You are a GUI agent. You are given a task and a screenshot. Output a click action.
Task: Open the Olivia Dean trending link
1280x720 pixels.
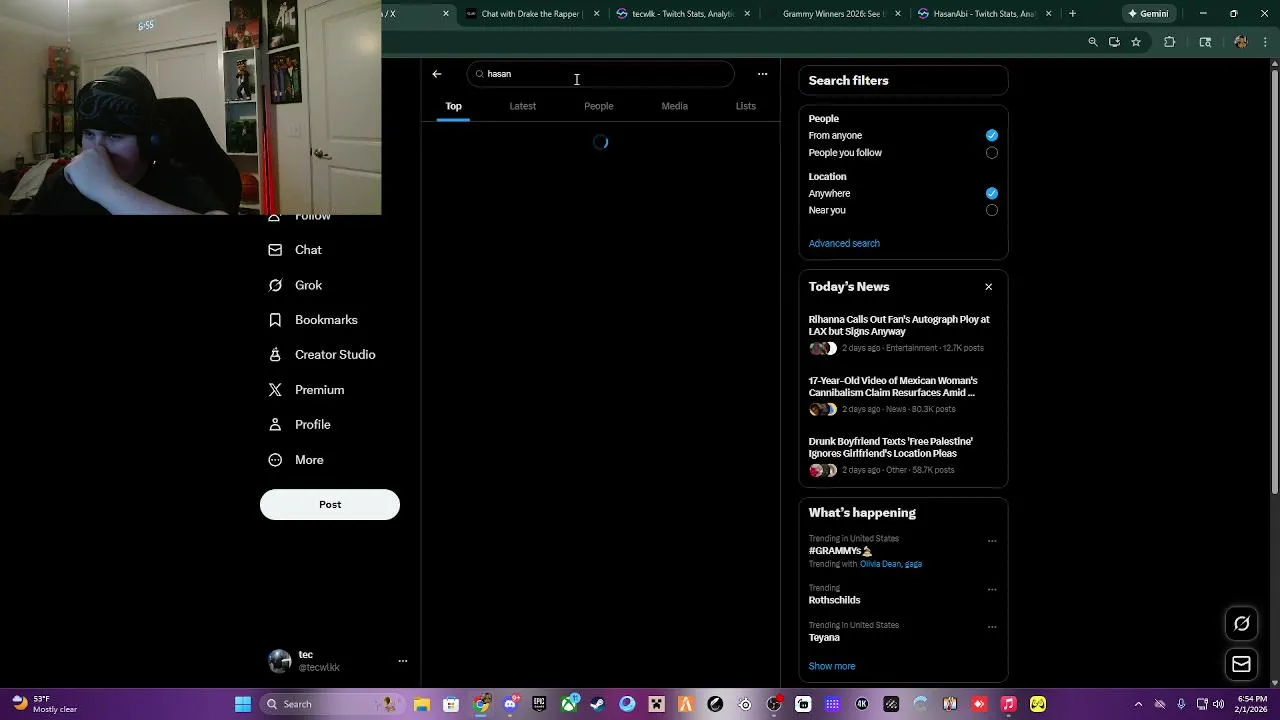(880, 564)
